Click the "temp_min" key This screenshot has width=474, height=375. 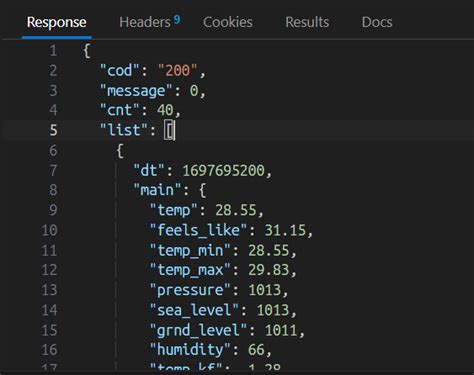click(x=190, y=250)
